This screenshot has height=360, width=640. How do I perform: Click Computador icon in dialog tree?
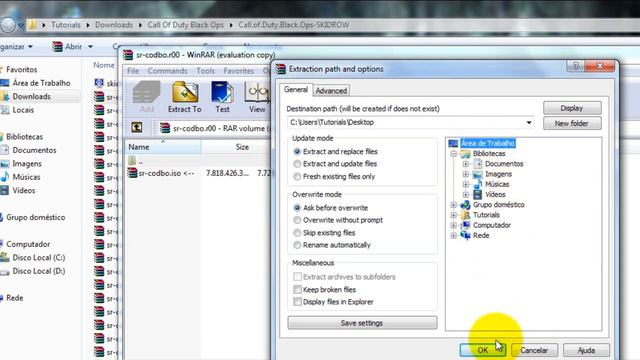click(x=465, y=225)
